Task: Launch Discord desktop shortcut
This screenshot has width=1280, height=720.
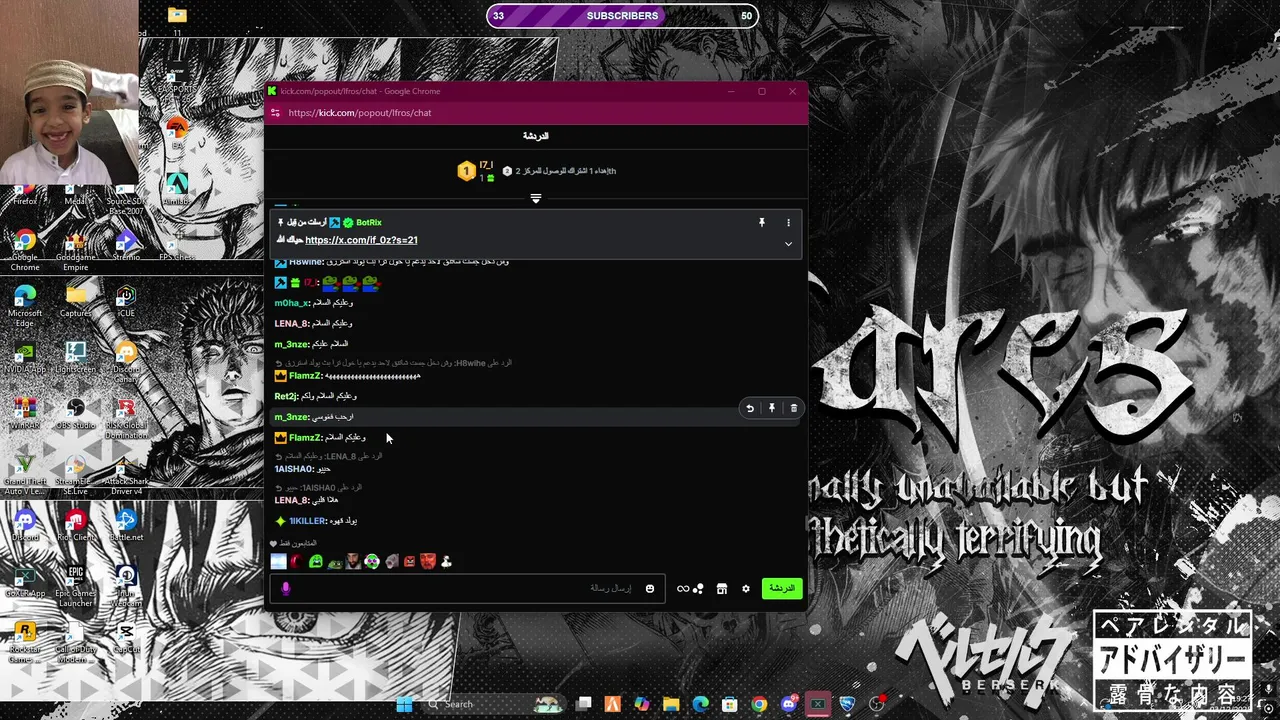Action: pos(25,525)
